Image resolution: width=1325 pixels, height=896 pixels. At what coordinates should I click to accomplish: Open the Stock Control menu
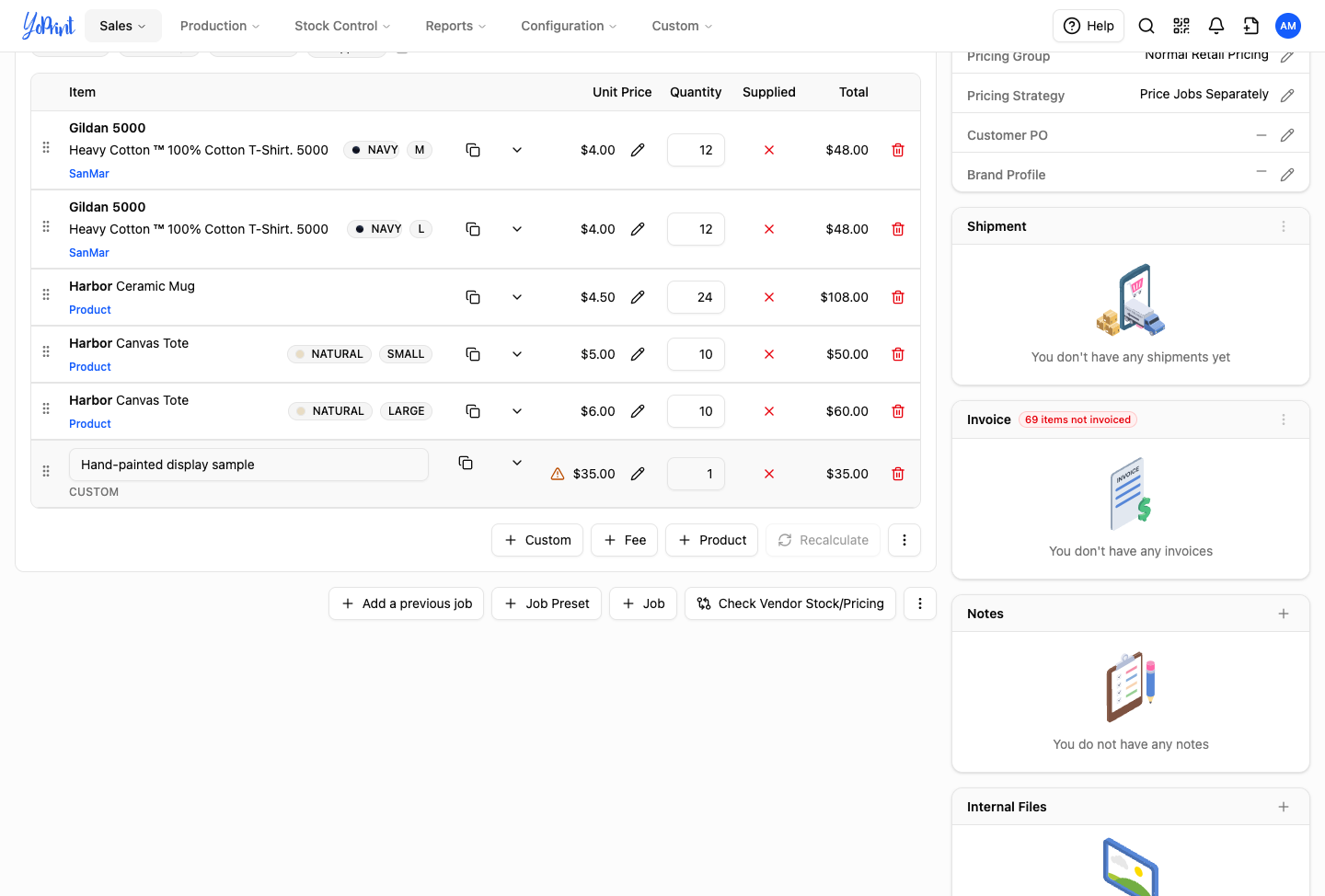342,26
